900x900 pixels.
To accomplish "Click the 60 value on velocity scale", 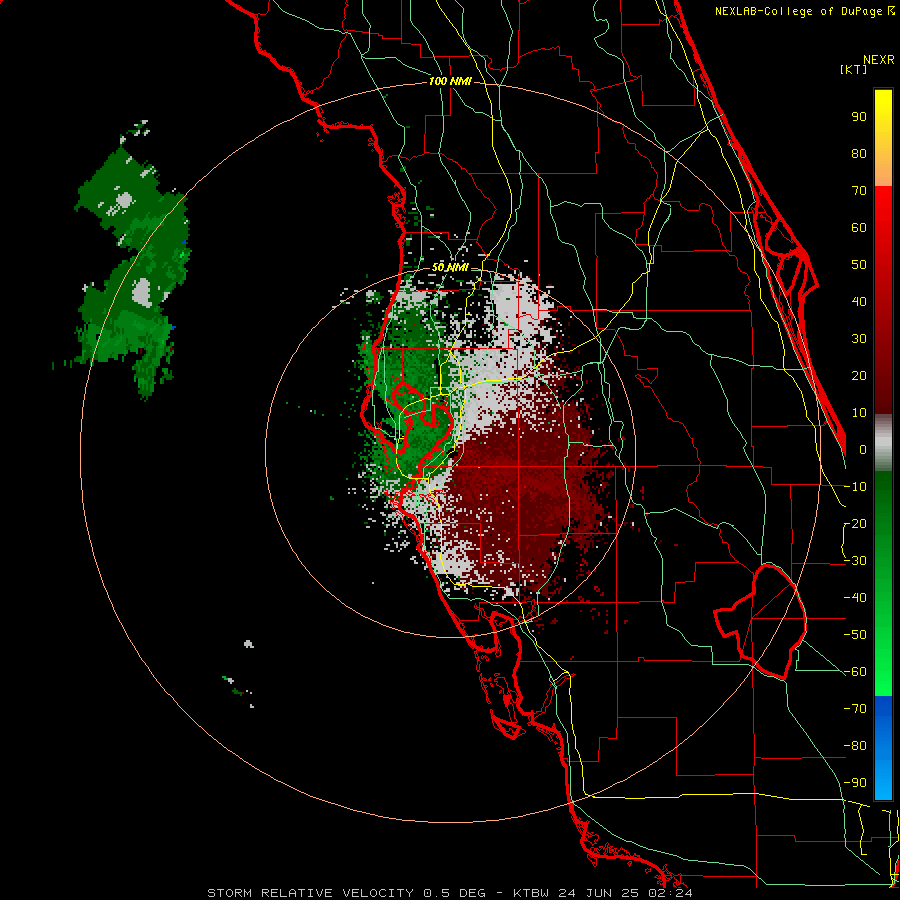I will 859,228.
